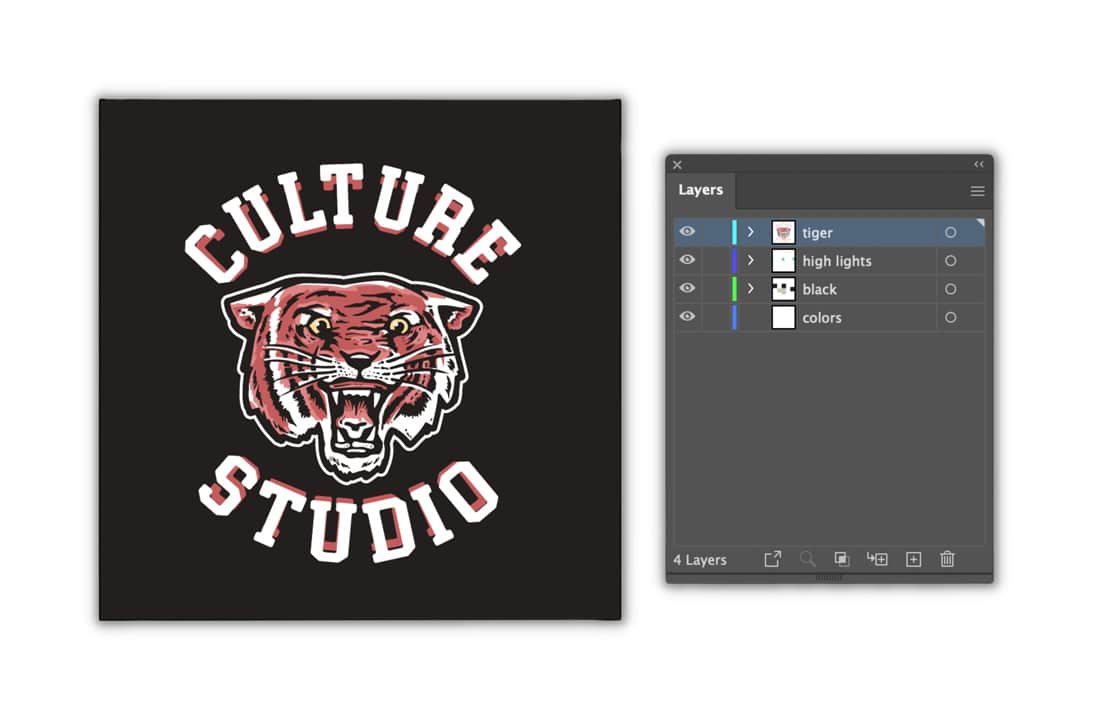The width and height of the screenshot is (1101, 719).
Task: Click the black layer thumbnail
Action: (784, 289)
